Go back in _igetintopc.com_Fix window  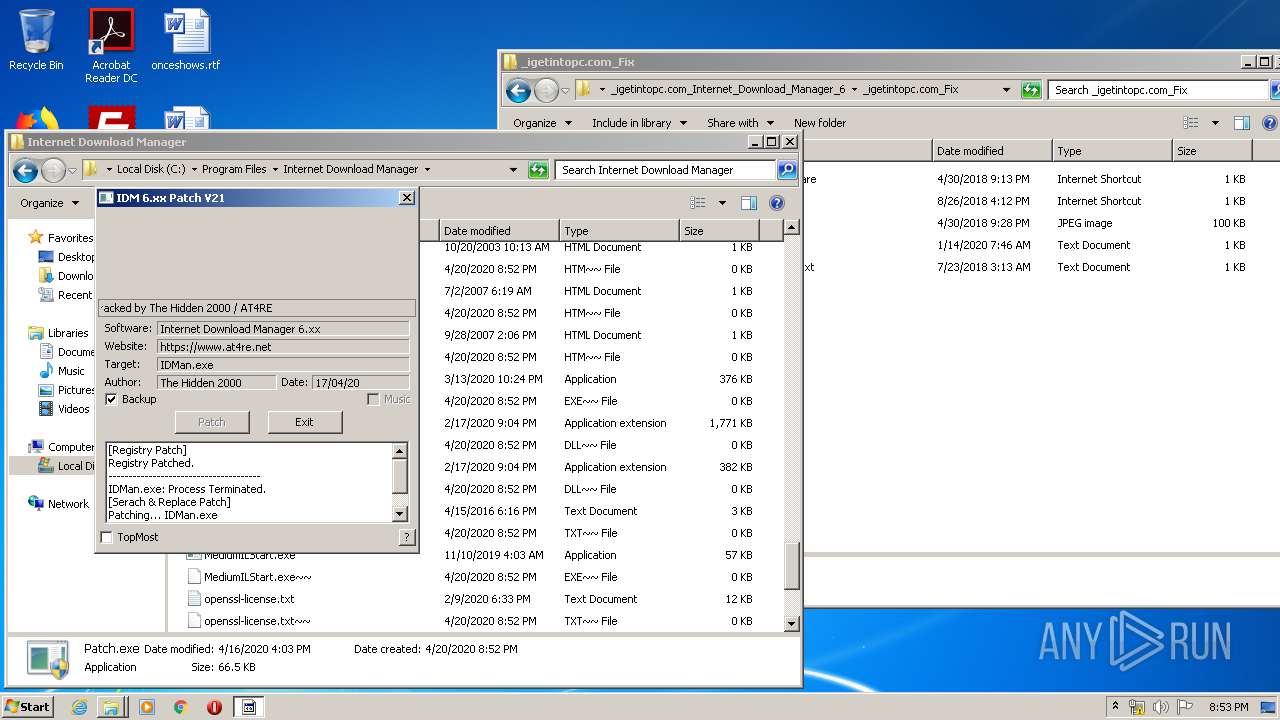[518, 91]
